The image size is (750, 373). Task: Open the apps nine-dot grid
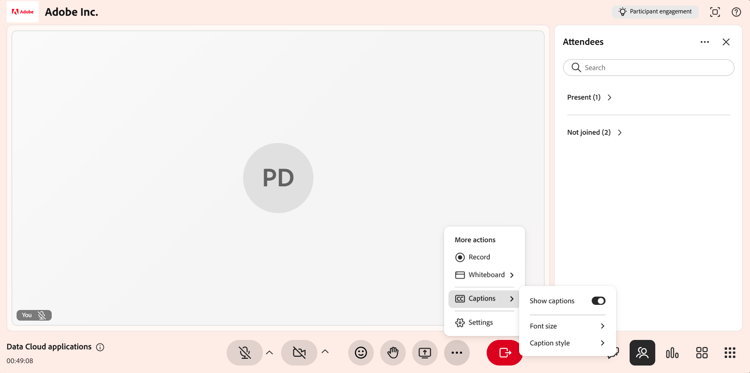coord(730,353)
